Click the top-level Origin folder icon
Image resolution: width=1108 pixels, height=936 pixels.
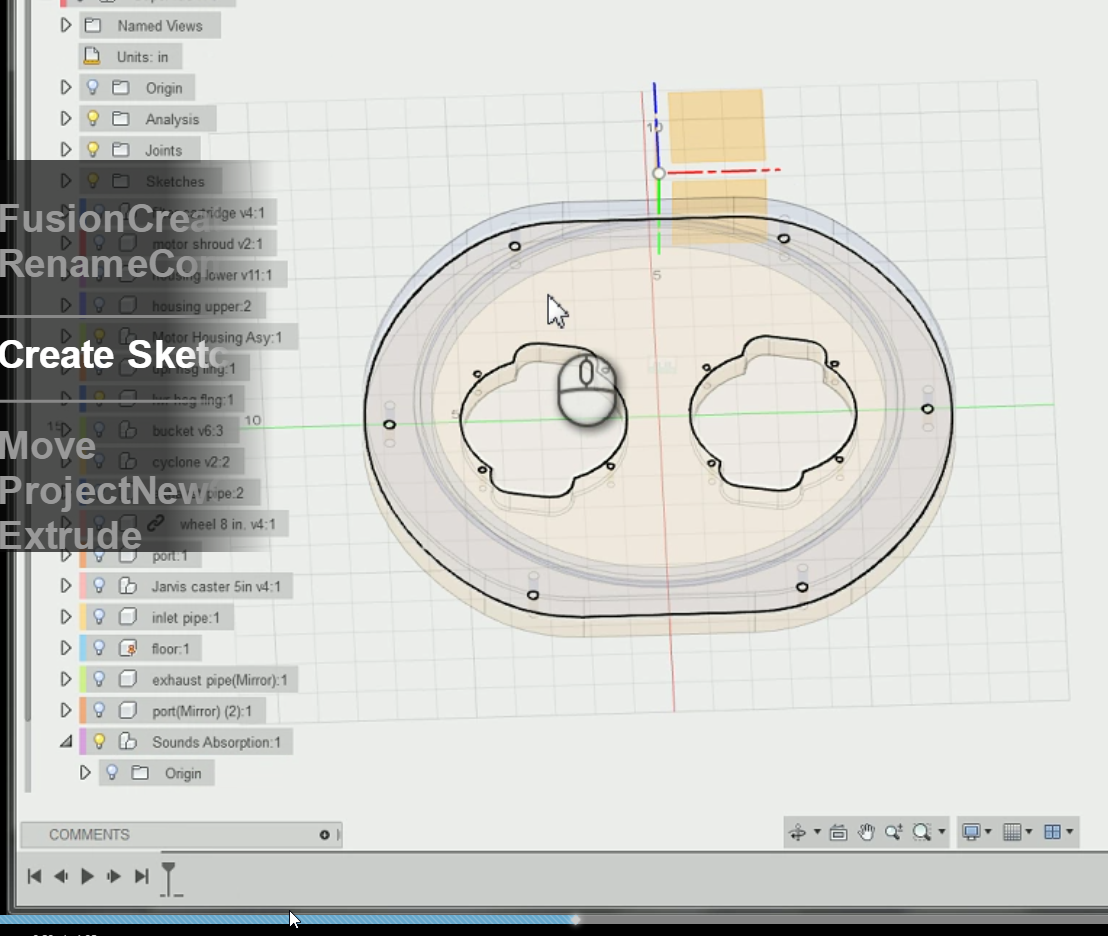(x=121, y=88)
